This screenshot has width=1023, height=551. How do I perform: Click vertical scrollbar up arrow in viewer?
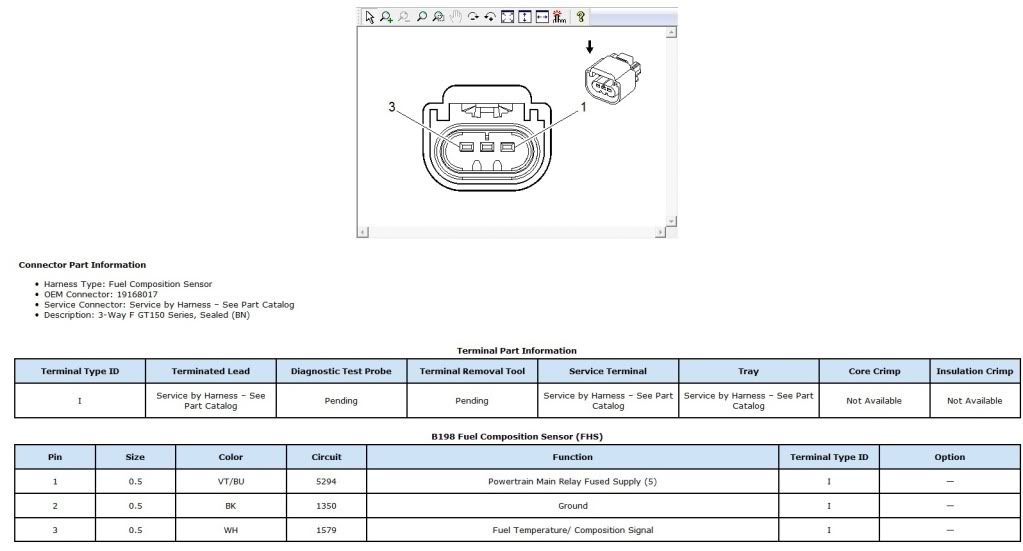pos(671,32)
